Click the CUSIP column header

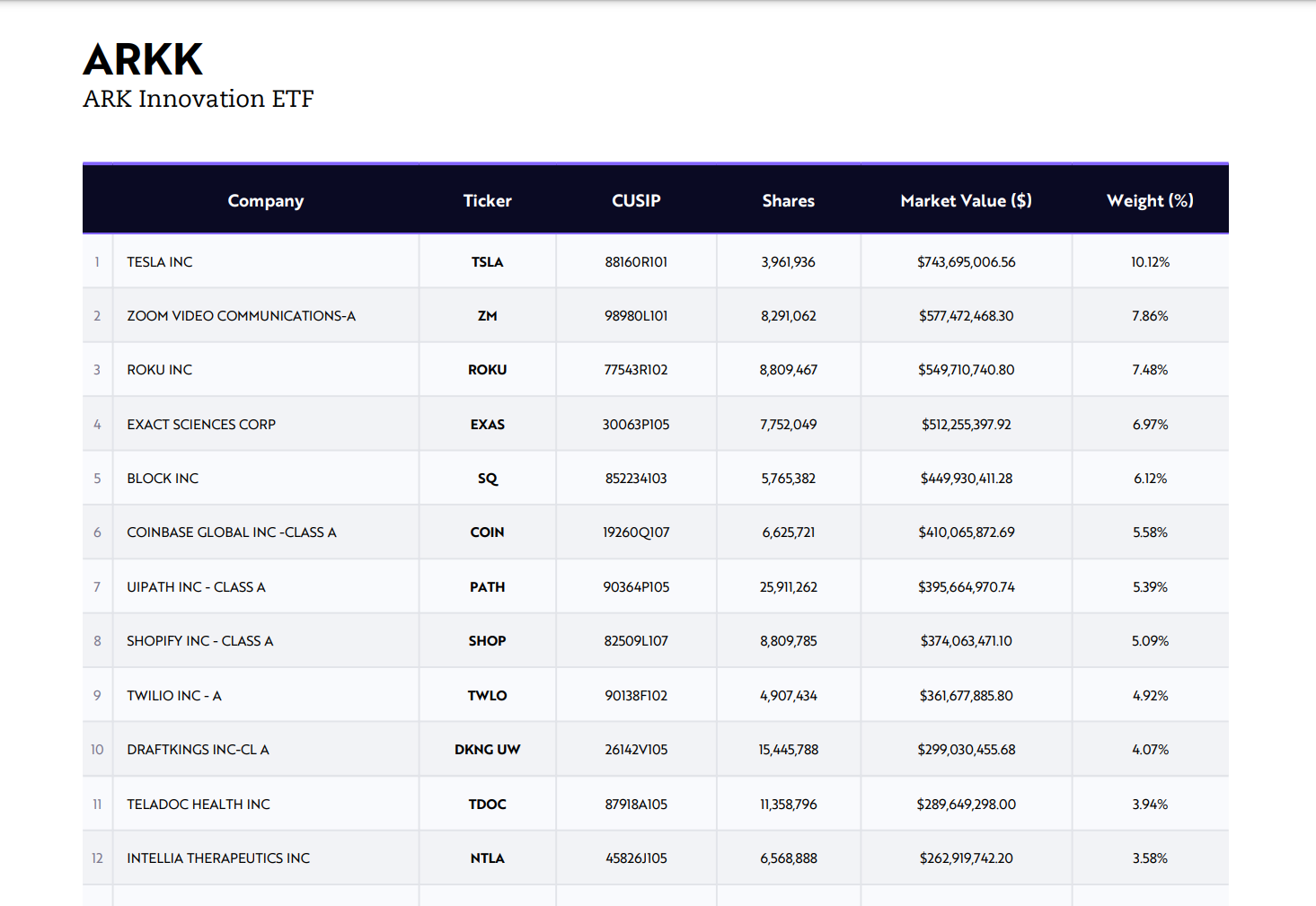tap(636, 201)
